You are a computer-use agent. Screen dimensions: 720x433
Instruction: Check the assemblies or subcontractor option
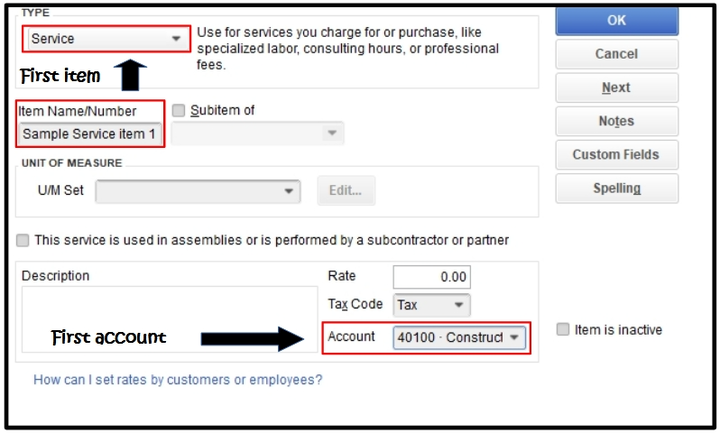click(22, 240)
